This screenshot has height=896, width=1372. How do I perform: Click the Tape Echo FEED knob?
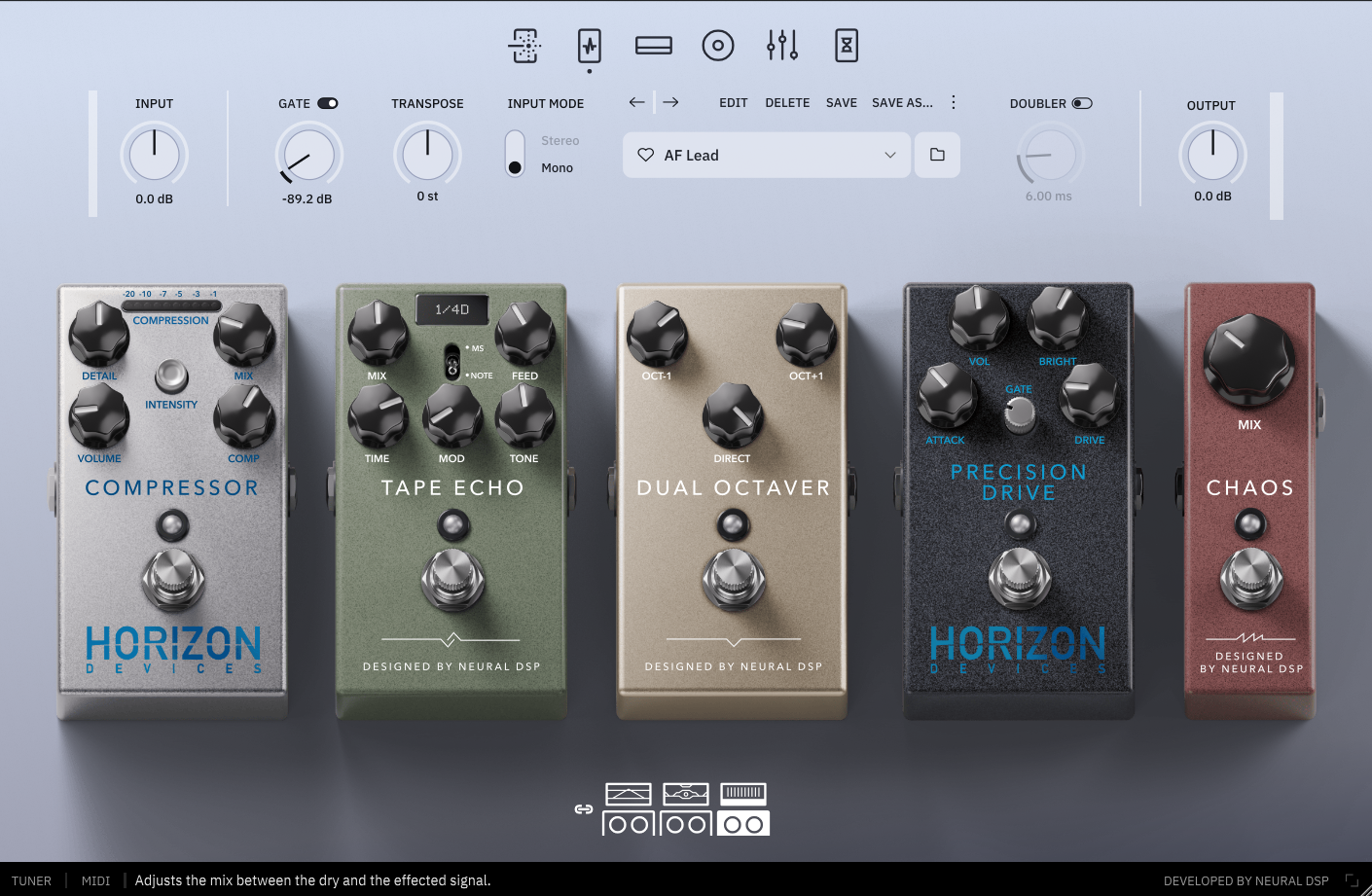point(525,333)
